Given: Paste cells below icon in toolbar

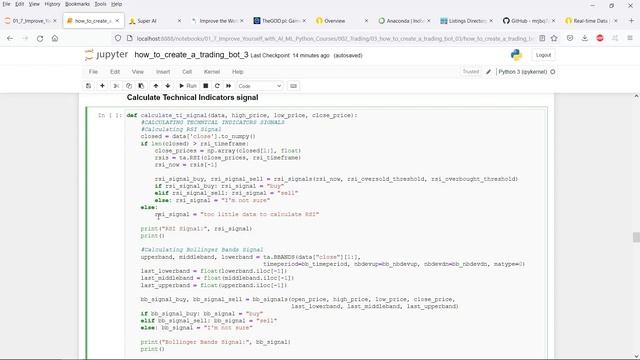Looking at the screenshot, I should pos(141,86).
